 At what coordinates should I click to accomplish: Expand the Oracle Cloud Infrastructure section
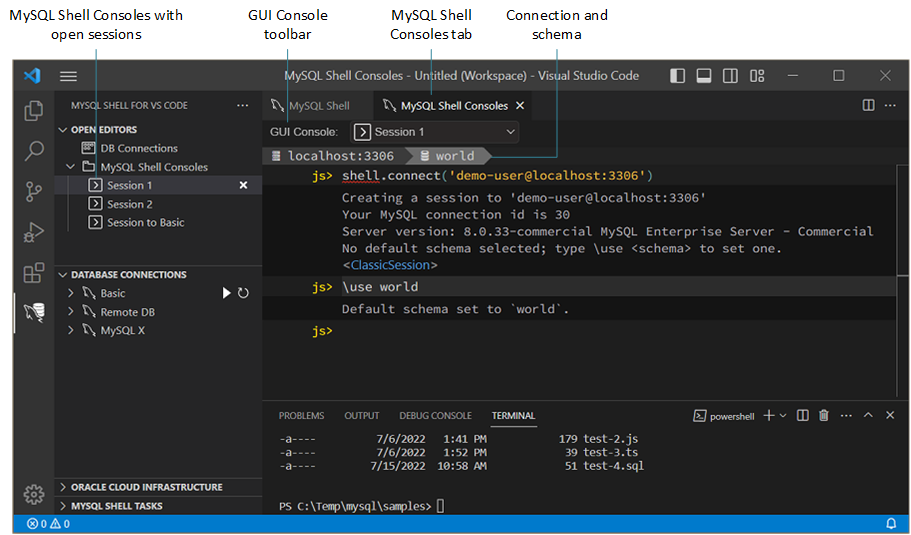tap(146, 487)
